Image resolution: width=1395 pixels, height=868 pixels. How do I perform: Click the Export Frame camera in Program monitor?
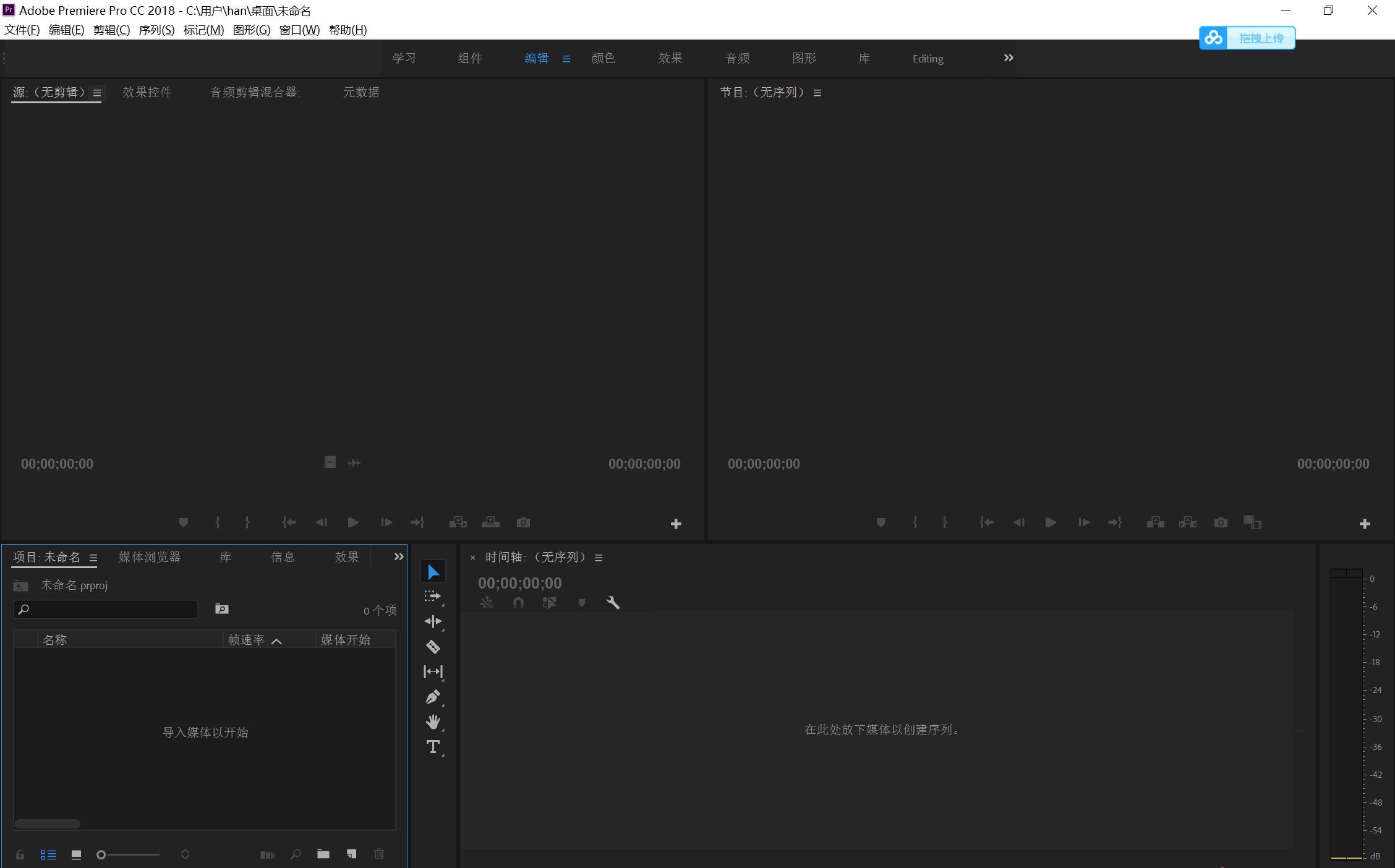point(1221,522)
